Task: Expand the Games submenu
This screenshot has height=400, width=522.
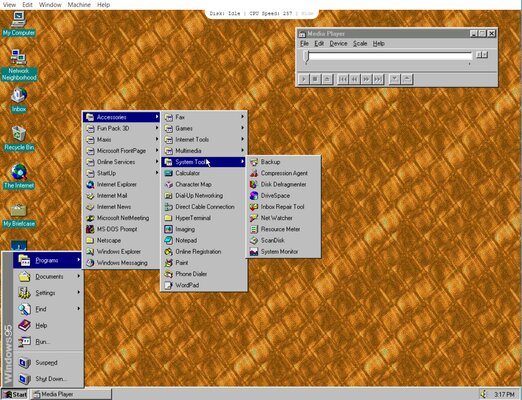Action: click(x=204, y=128)
